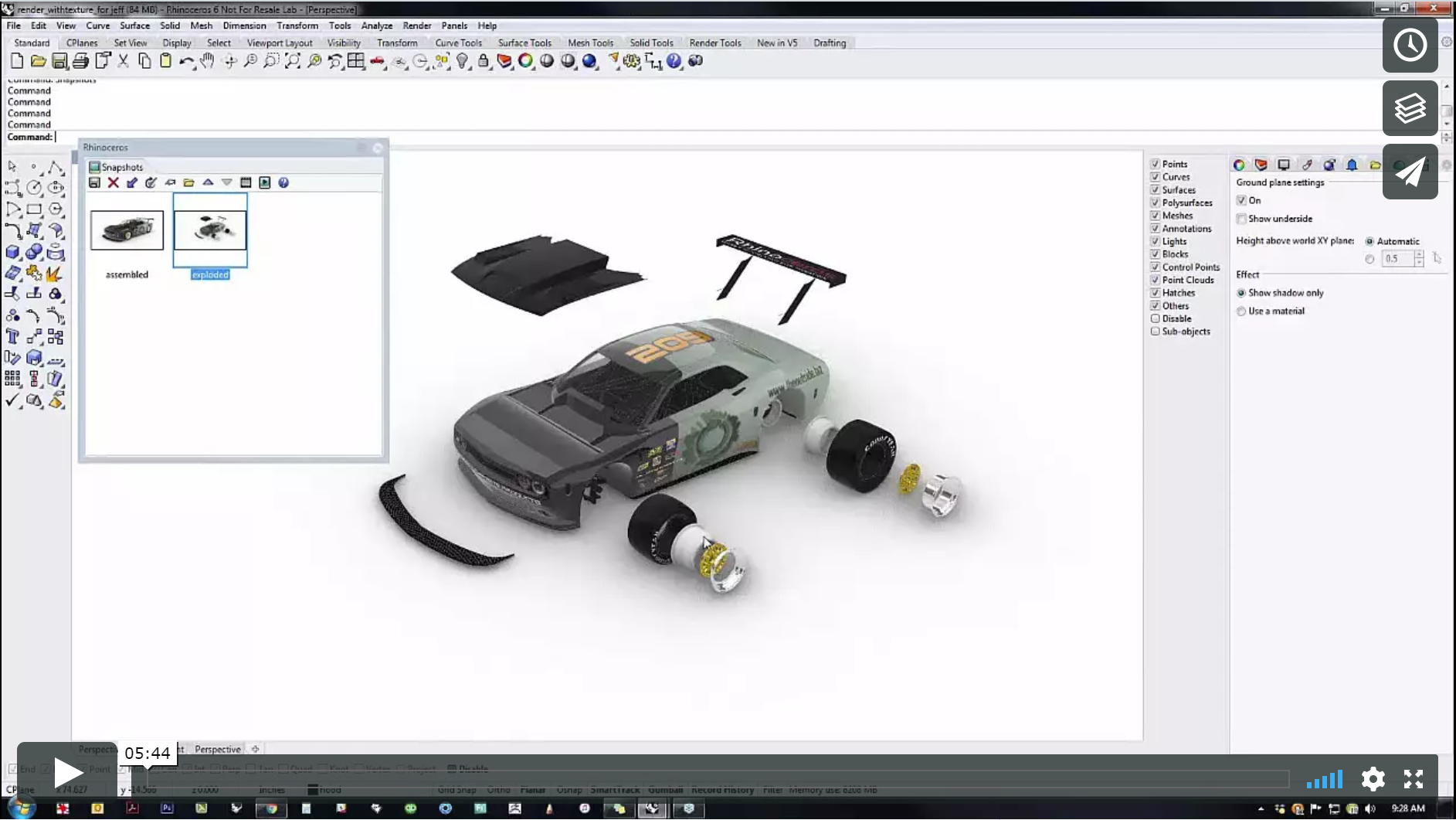This screenshot has height=820, width=1456.
Task: Click the filmstrip icon in Snapshots toolbar
Action: [x=246, y=182]
